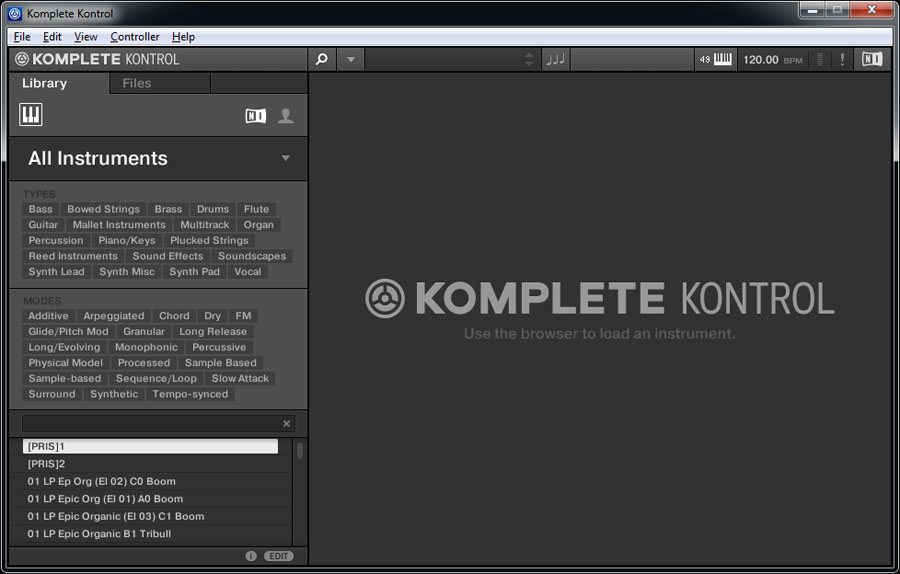Viewport: 900px width, 574px height.
Task: Click the NI logo at top right
Action: click(x=872, y=59)
